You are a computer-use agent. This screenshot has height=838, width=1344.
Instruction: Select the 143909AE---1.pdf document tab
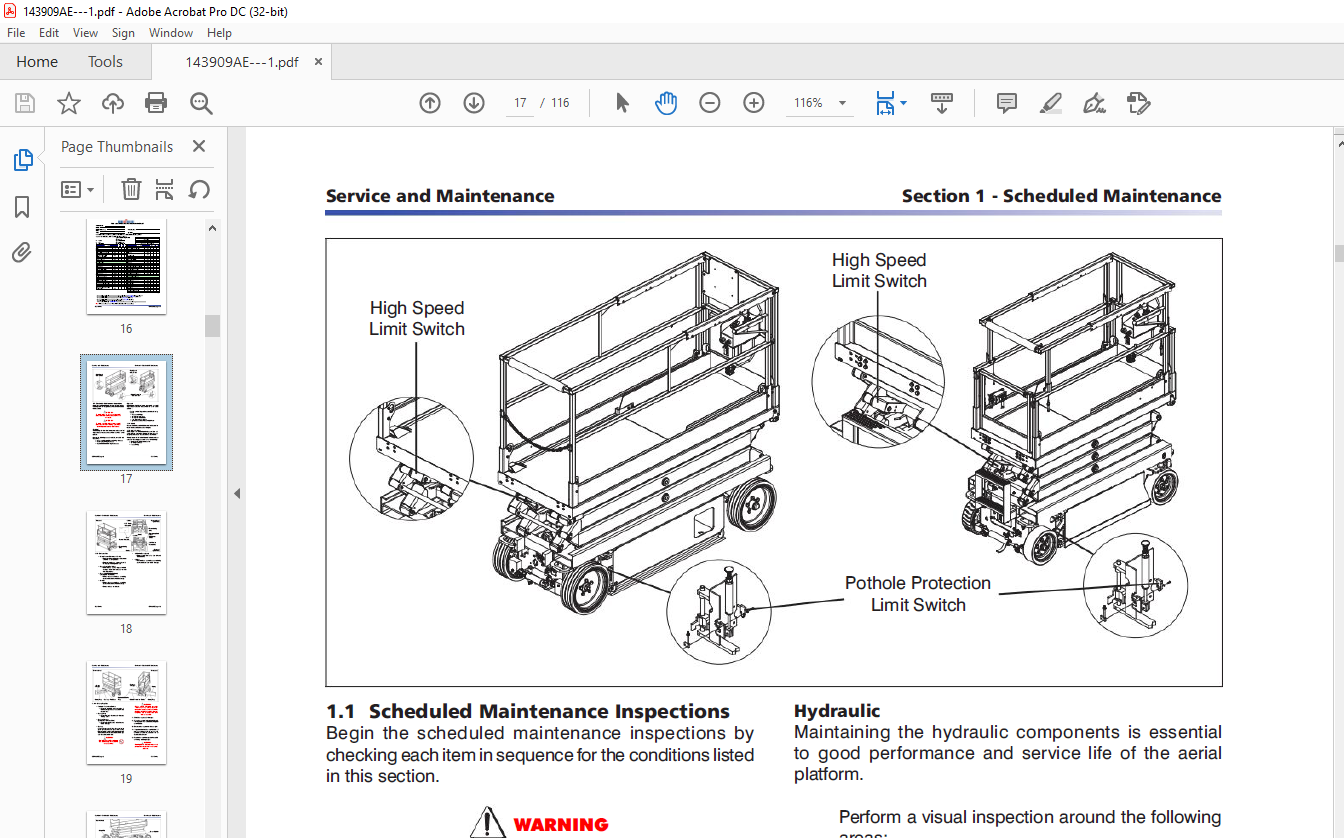click(241, 62)
